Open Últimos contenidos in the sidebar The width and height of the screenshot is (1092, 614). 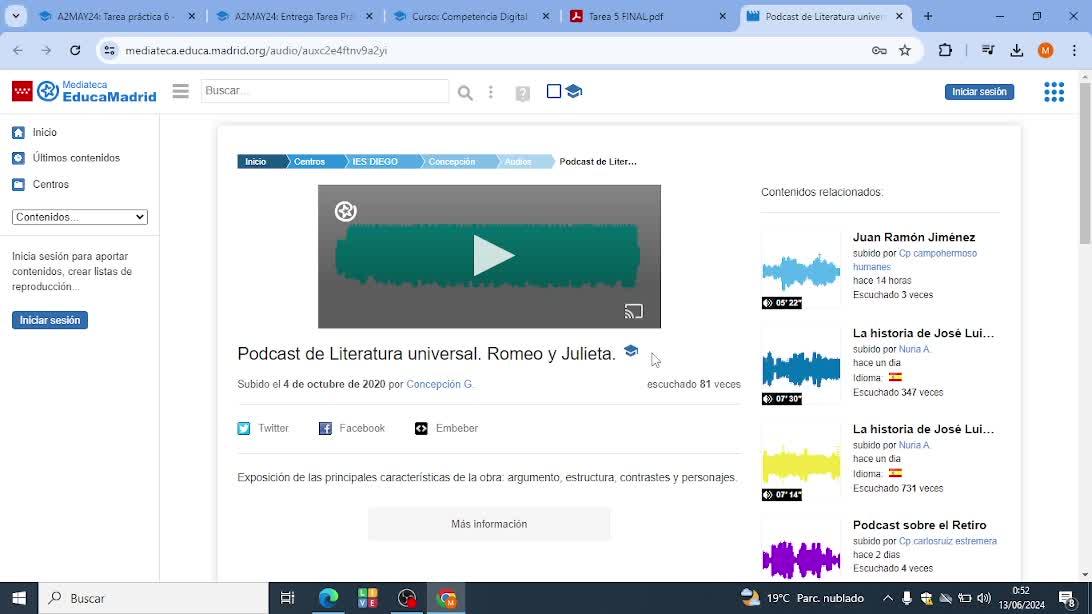coord(66,158)
